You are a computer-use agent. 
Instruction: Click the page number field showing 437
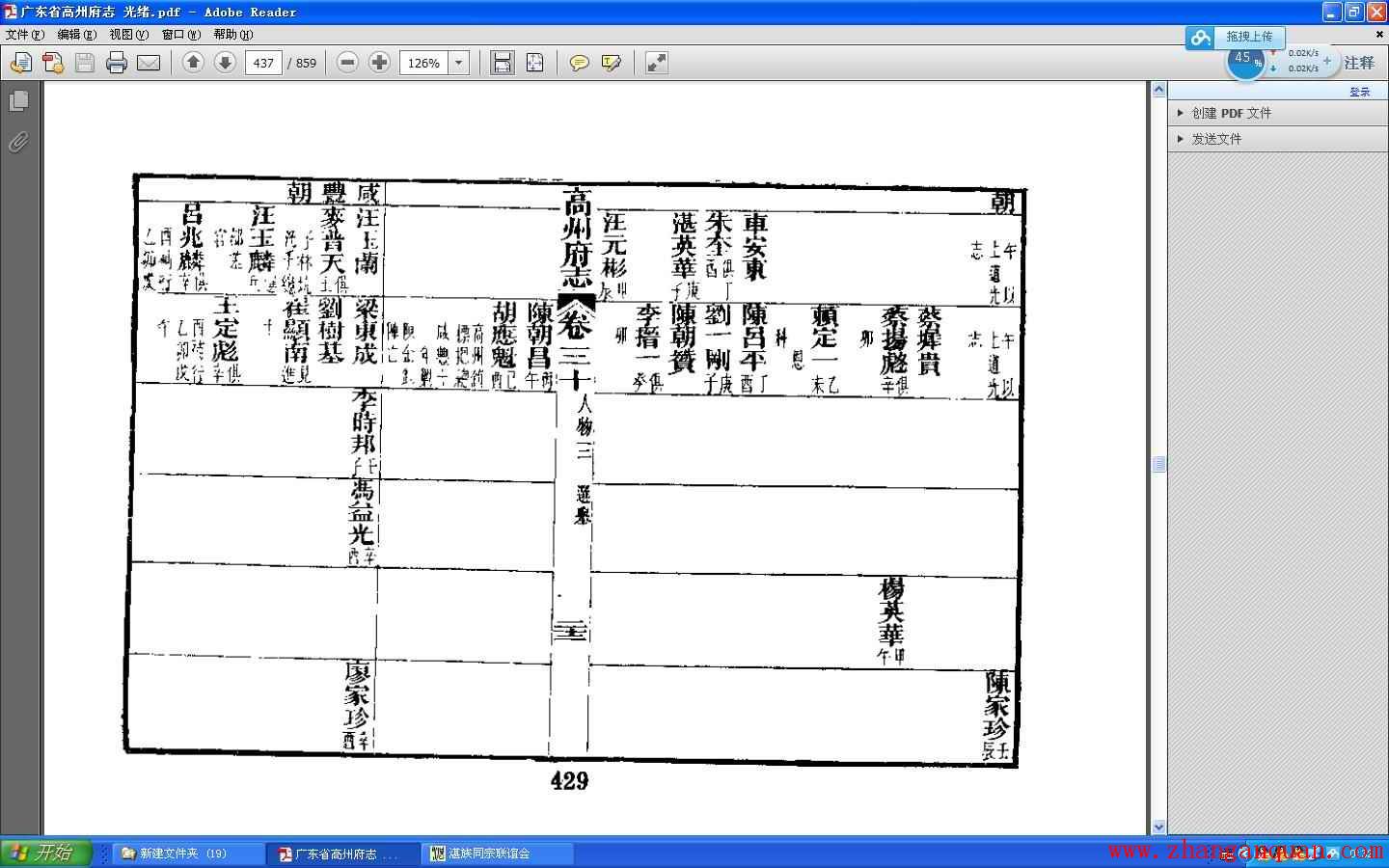coord(263,63)
